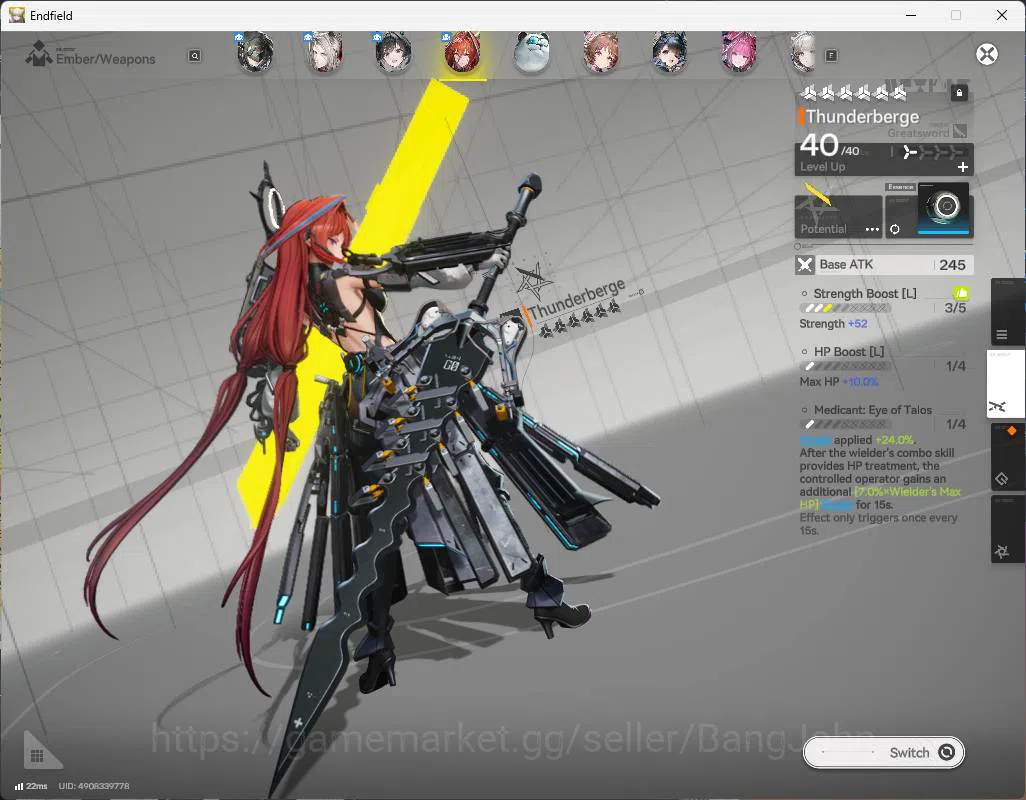Click the grid menu icon in bottom-left corner
The height and width of the screenshot is (800, 1026).
point(37,756)
